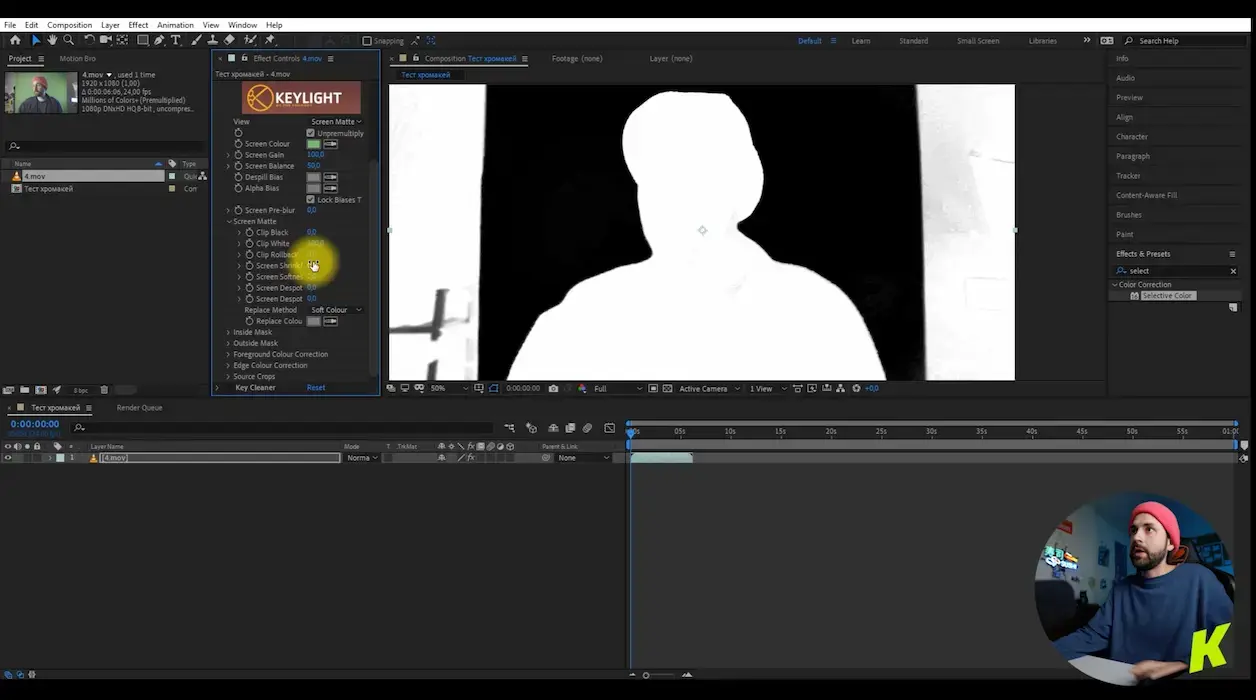
Task: Click the Search Help input field
Action: pos(1183,41)
